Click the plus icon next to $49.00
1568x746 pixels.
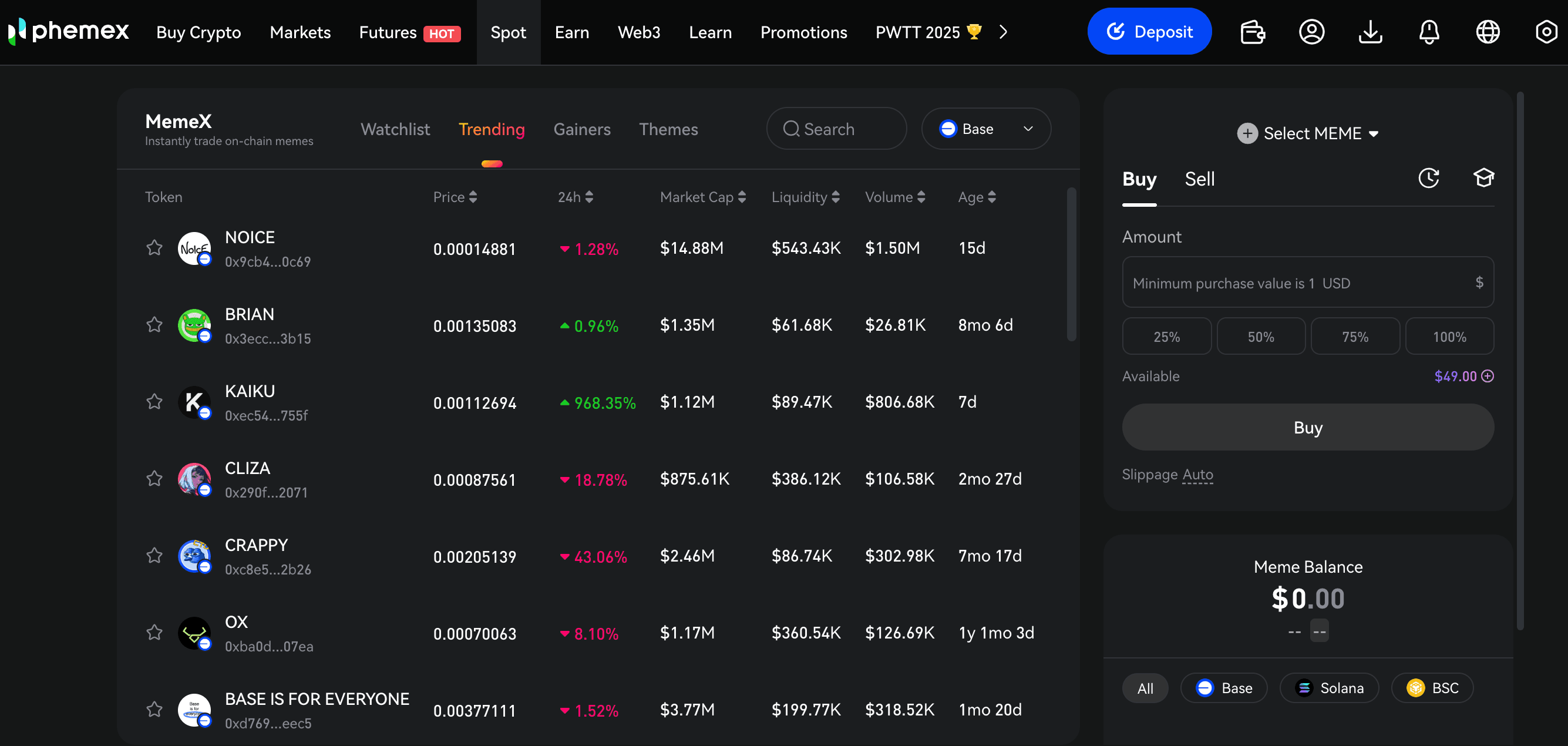1487,376
